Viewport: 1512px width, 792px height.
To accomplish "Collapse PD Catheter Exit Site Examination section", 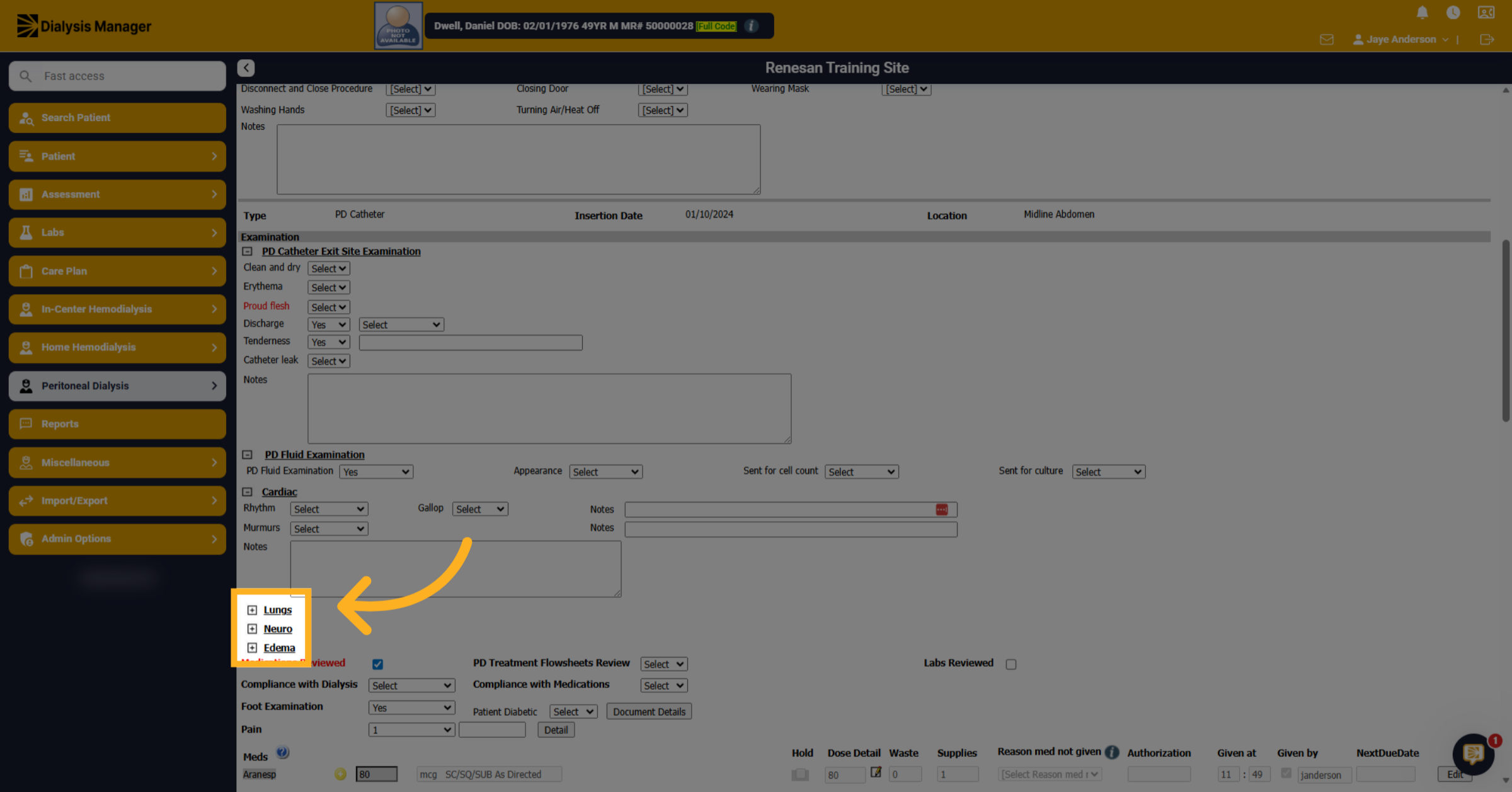I will coord(248,251).
